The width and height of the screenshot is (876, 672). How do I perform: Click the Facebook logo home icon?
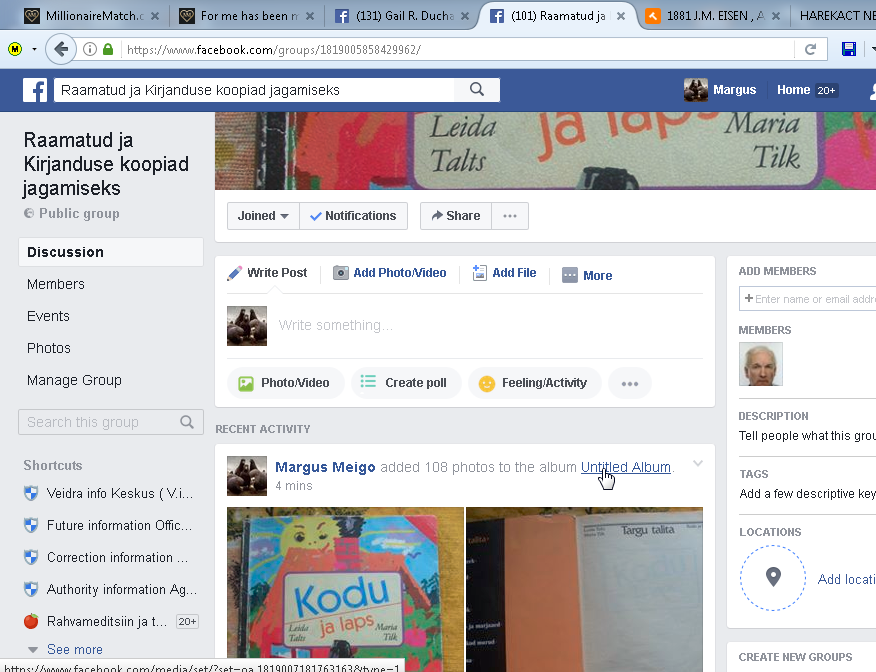click(x=35, y=90)
